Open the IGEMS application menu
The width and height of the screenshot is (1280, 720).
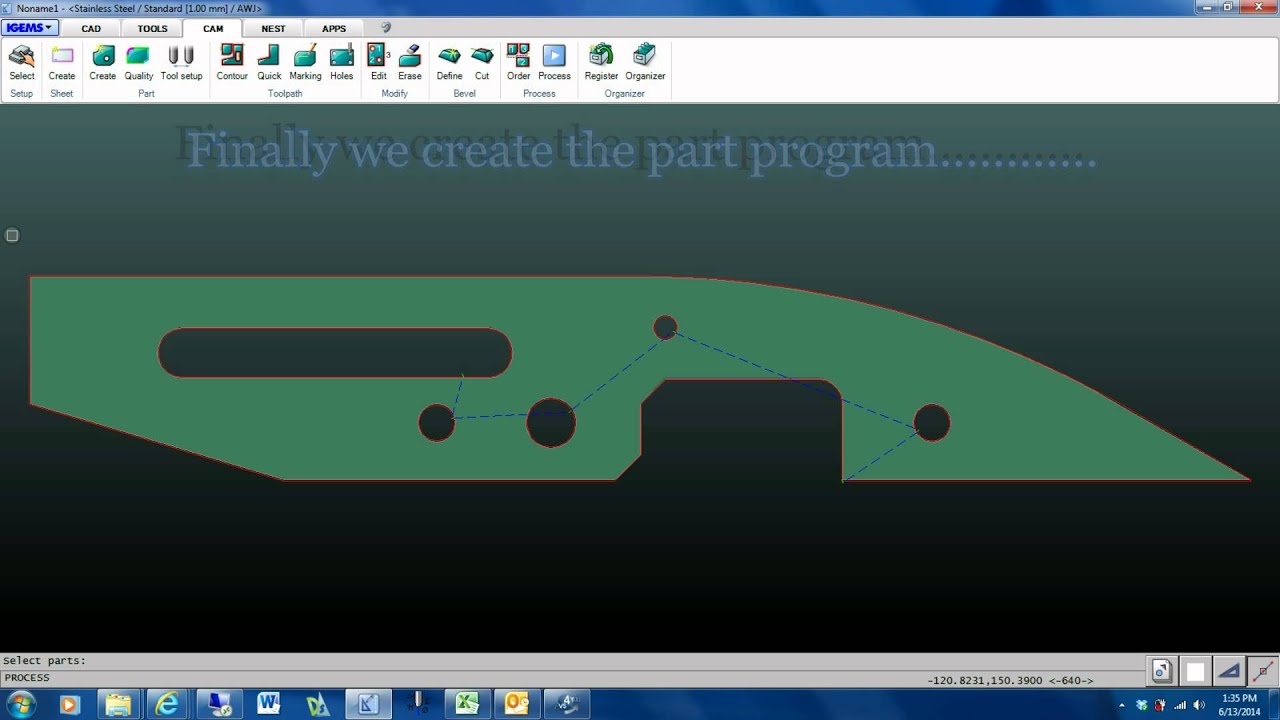coord(29,28)
